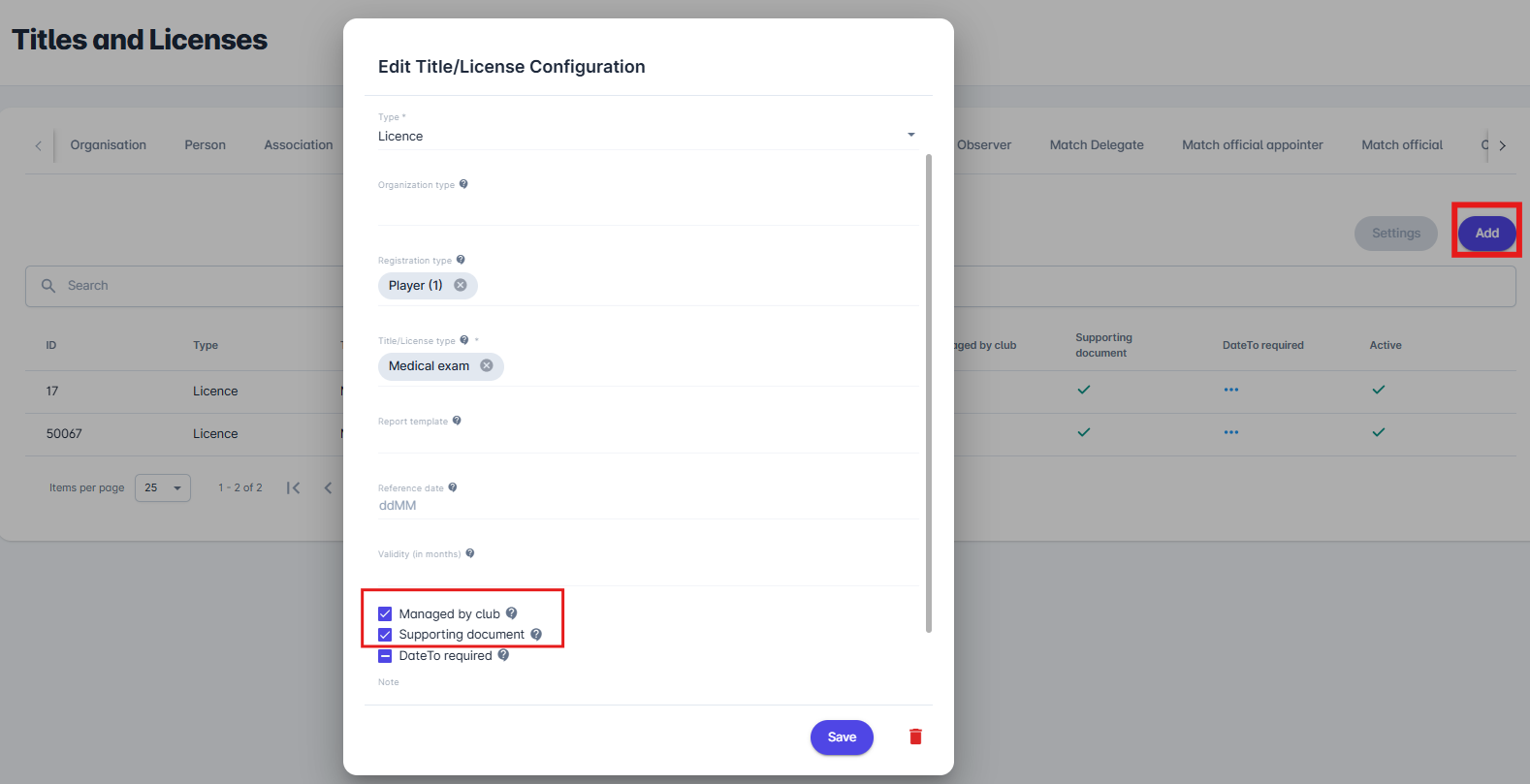
Task: Uncheck the Supporting document checkbox
Action: pos(385,635)
